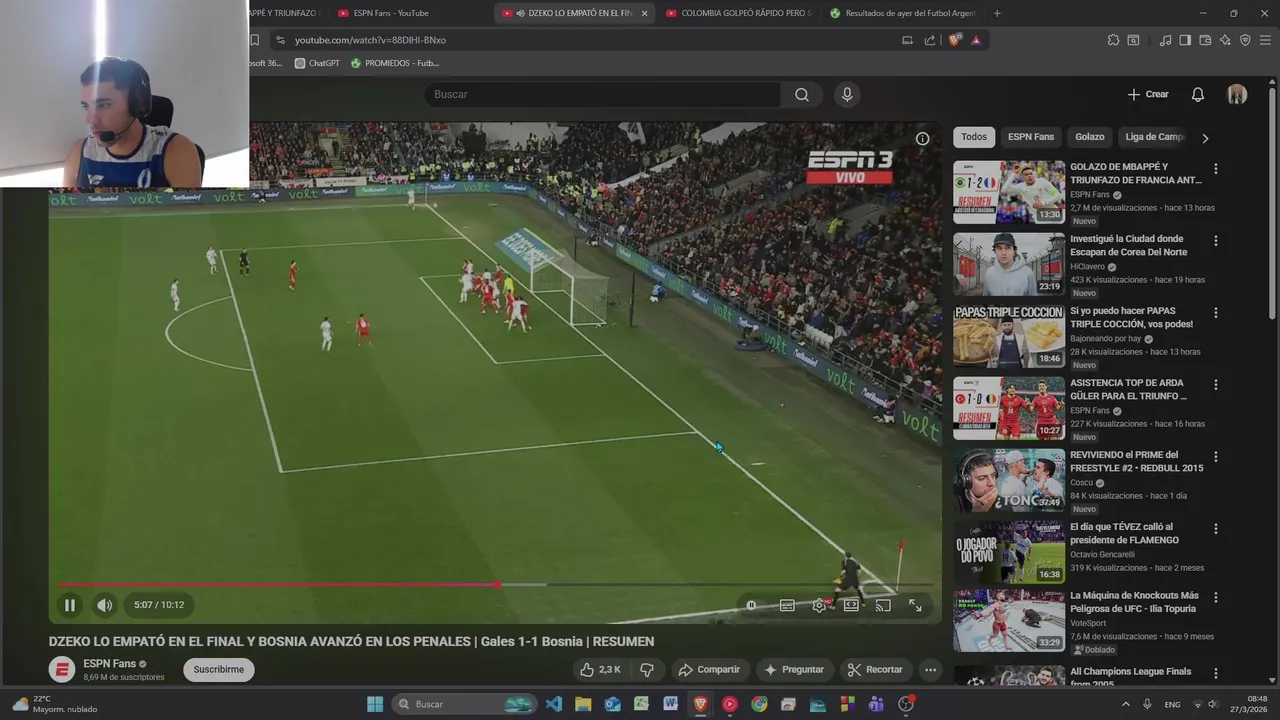Toggle subtitles in the video player
The image size is (1280, 720).
pyautogui.click(x=787, y=605)
